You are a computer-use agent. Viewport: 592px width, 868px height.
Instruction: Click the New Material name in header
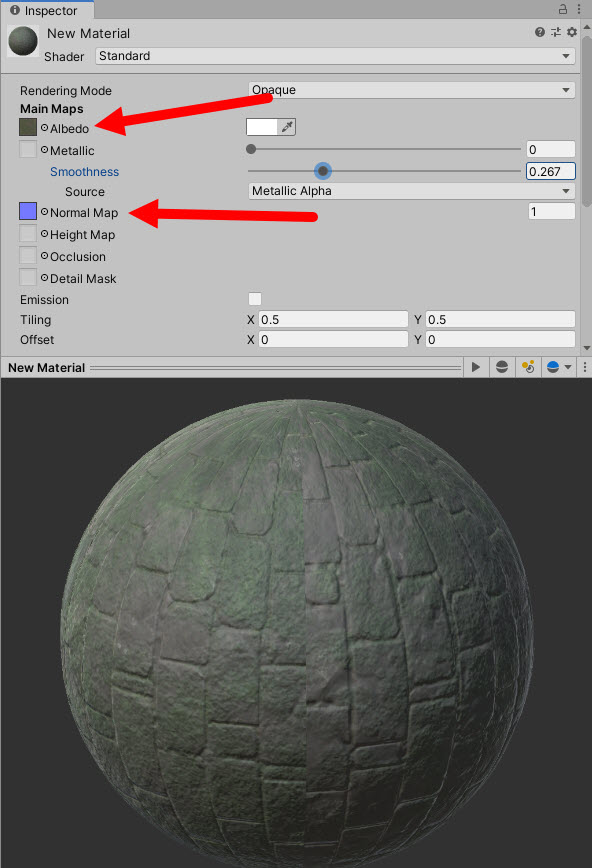point(88,33)
